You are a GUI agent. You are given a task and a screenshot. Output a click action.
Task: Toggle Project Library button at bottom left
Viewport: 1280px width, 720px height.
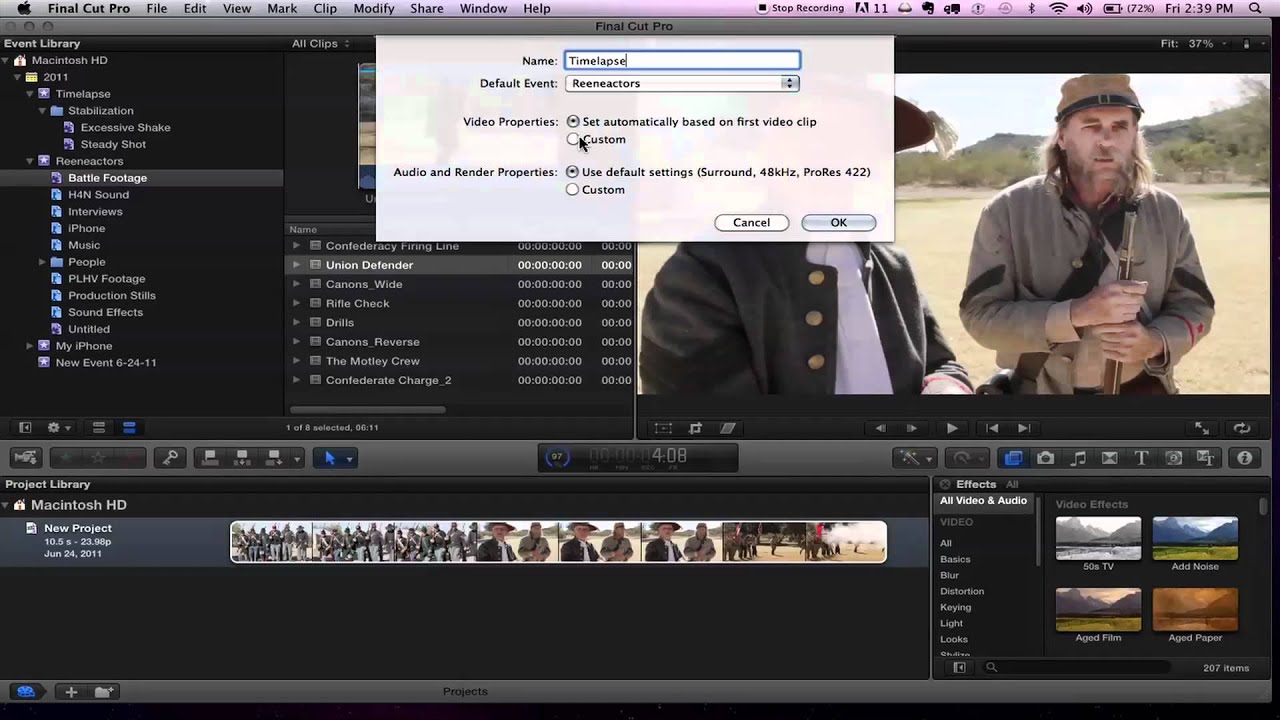point(26,691)
